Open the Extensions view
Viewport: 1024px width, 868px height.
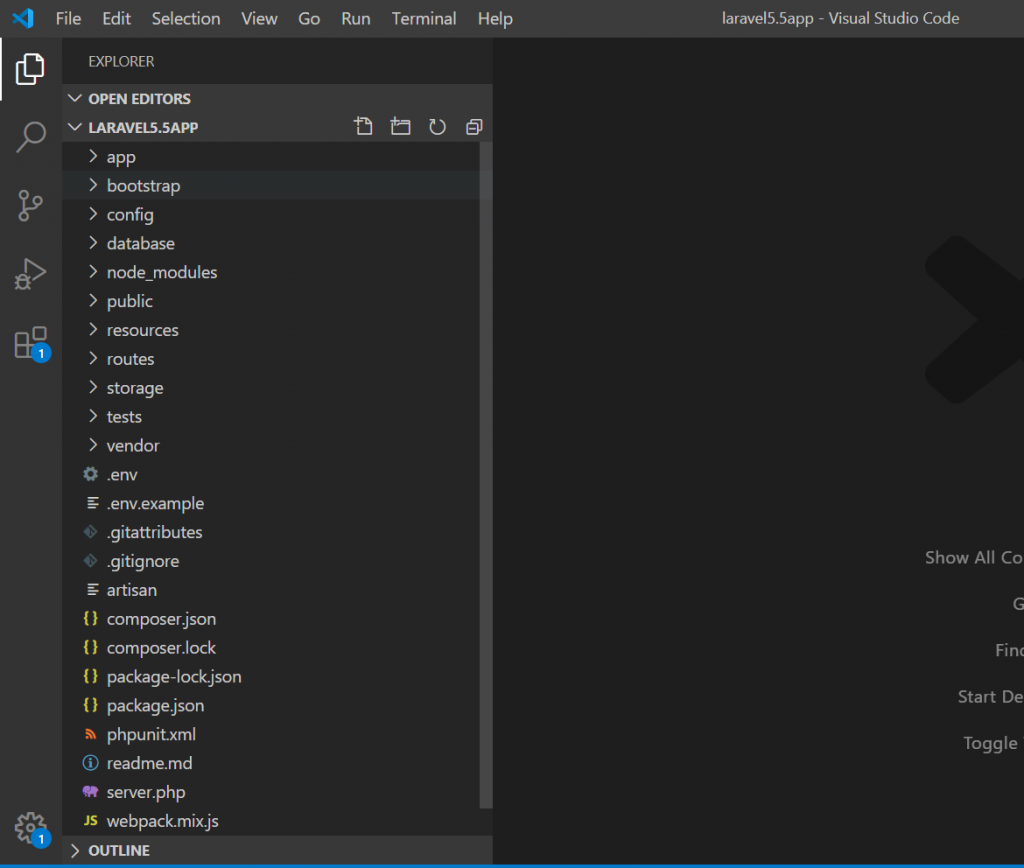31,343
